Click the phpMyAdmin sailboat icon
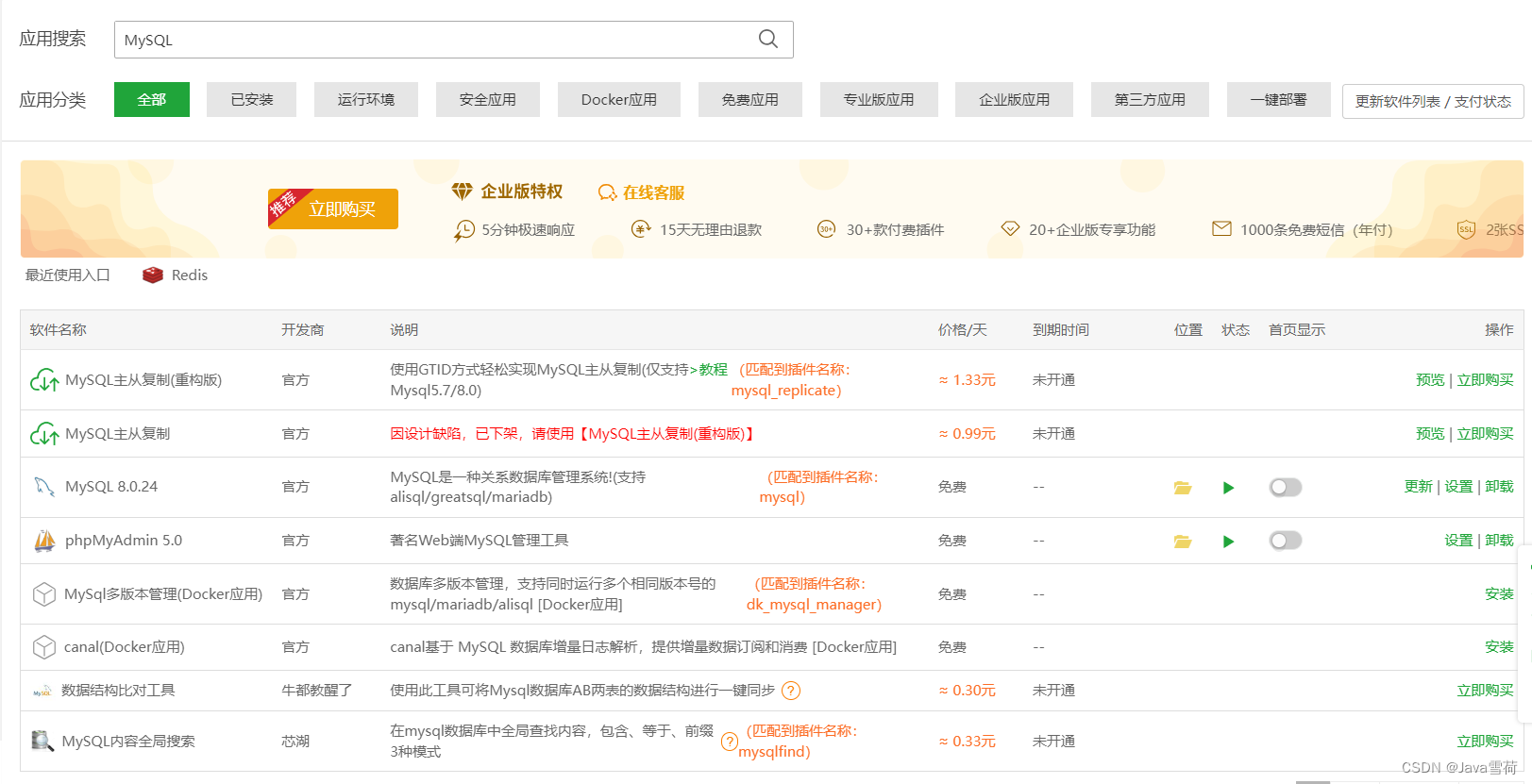This screenshot has width=1532, height=784. [44, 541]
